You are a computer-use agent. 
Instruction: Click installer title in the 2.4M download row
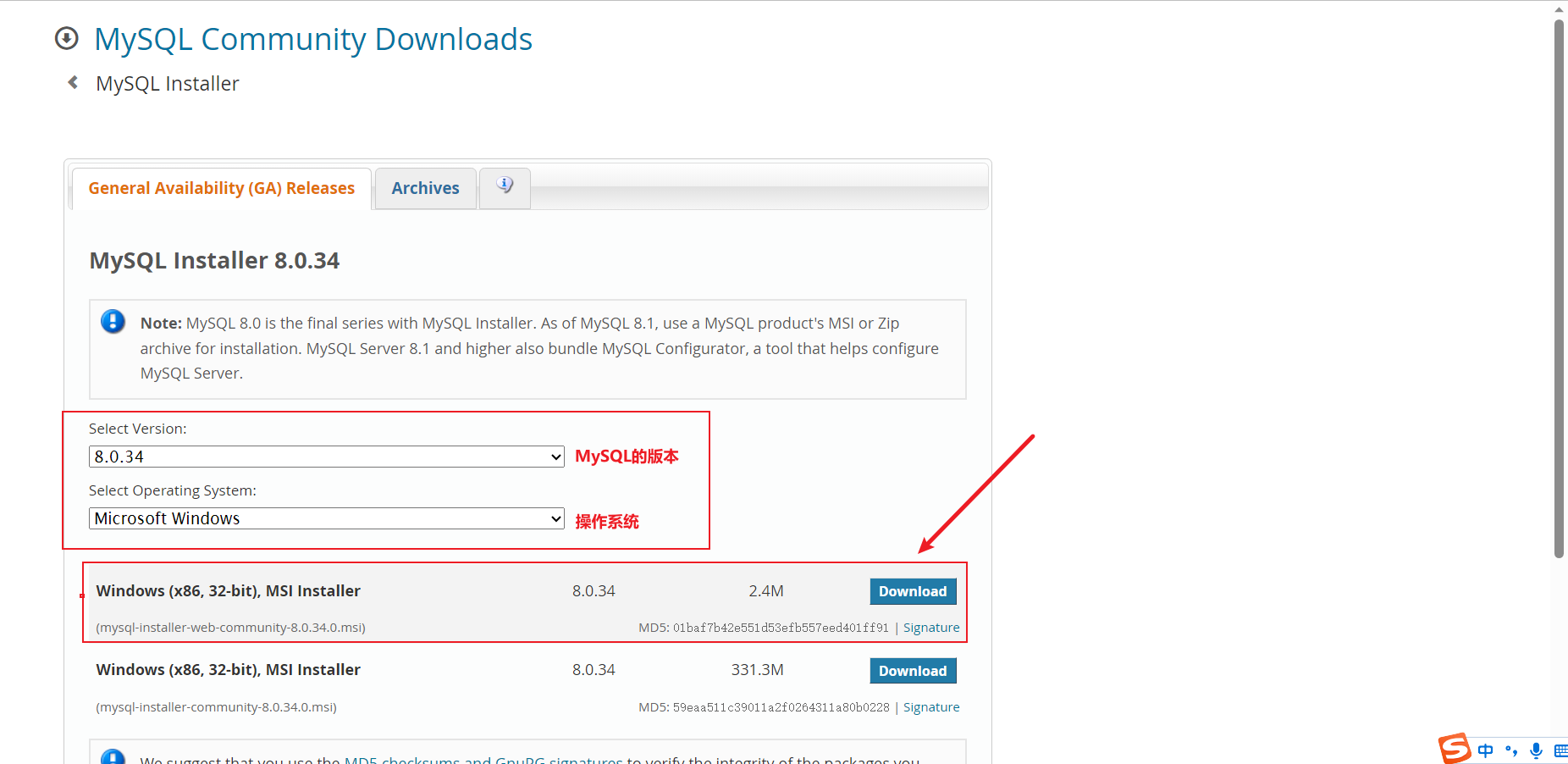coord(229,591)
